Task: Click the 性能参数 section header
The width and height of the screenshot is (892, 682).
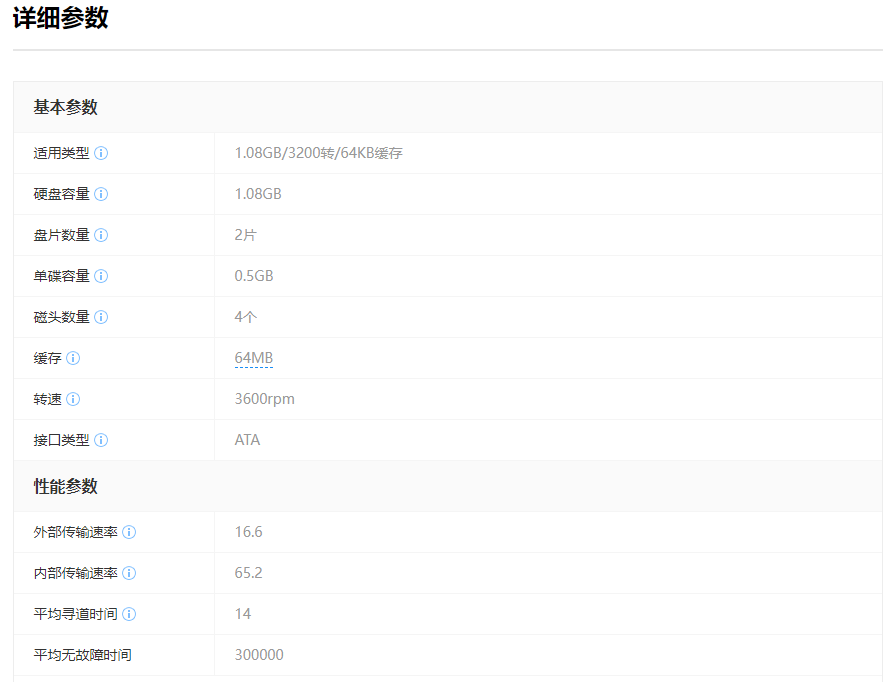Action: coord(66,486)
